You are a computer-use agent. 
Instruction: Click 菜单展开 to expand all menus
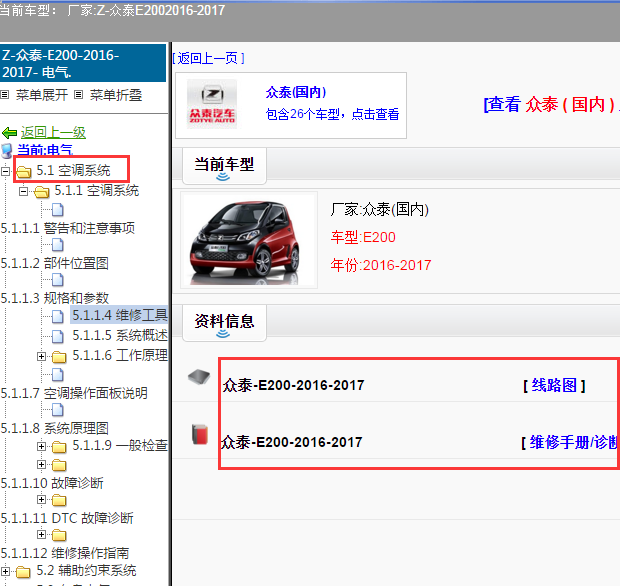42,95
